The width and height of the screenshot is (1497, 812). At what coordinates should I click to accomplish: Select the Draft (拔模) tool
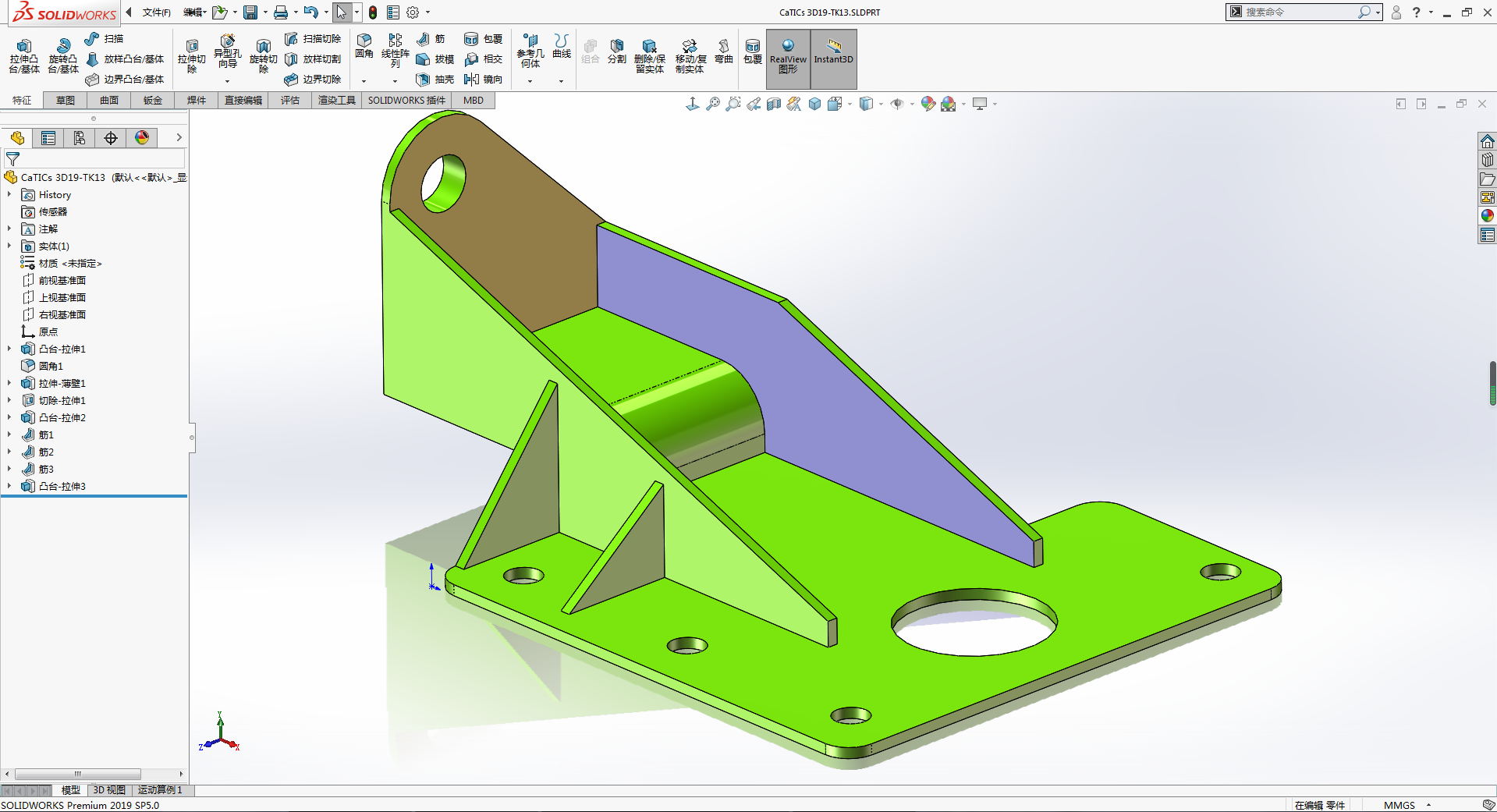435,59
